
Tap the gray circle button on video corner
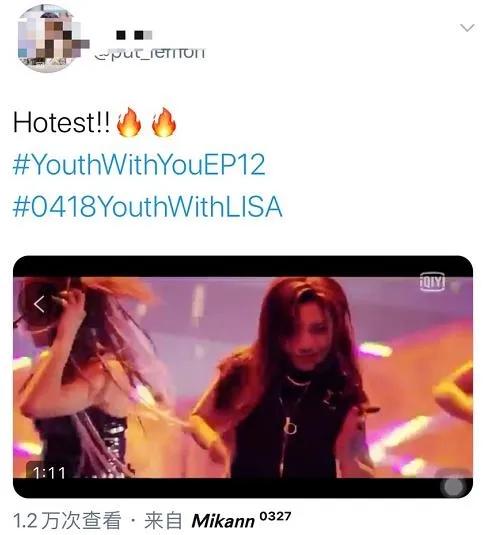(454, 486)
